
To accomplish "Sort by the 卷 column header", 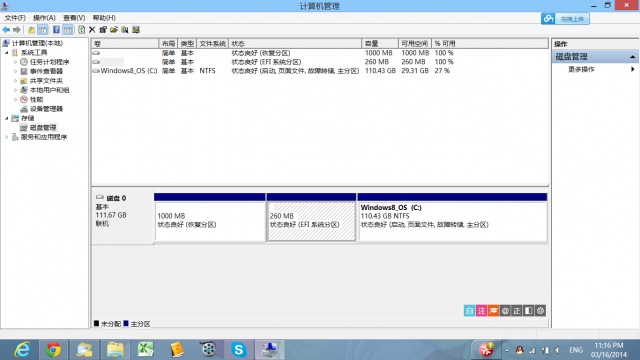I will pyautogui.click(x=125, y=44).
